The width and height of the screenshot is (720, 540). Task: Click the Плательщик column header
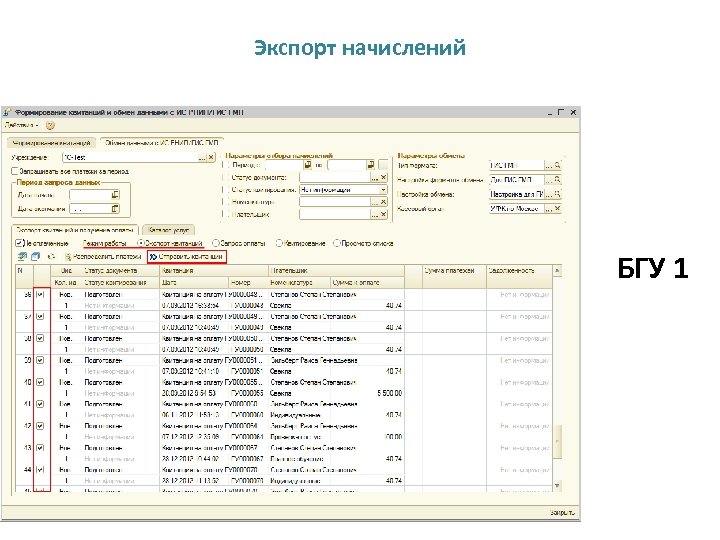click(336, 271)
